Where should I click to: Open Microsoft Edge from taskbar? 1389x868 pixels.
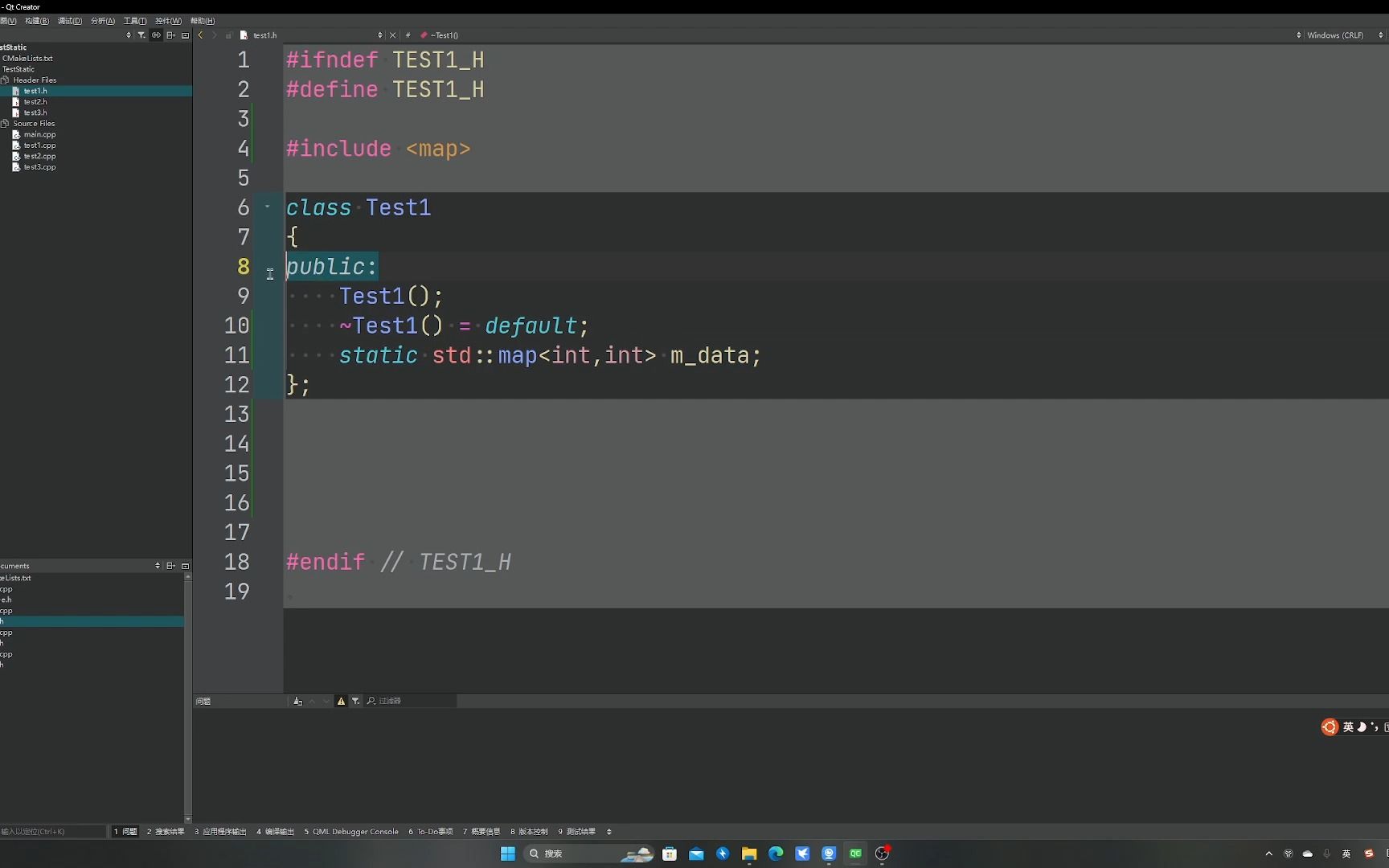(x=776, y=854)
